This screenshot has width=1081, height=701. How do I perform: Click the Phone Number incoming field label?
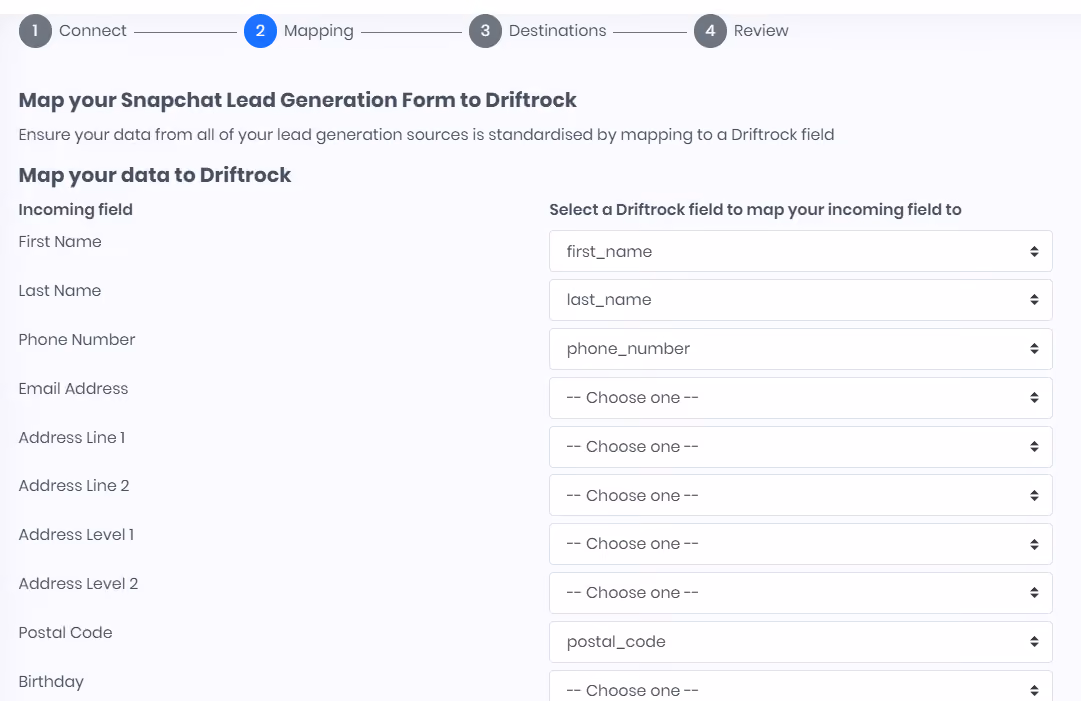[77, 340]
